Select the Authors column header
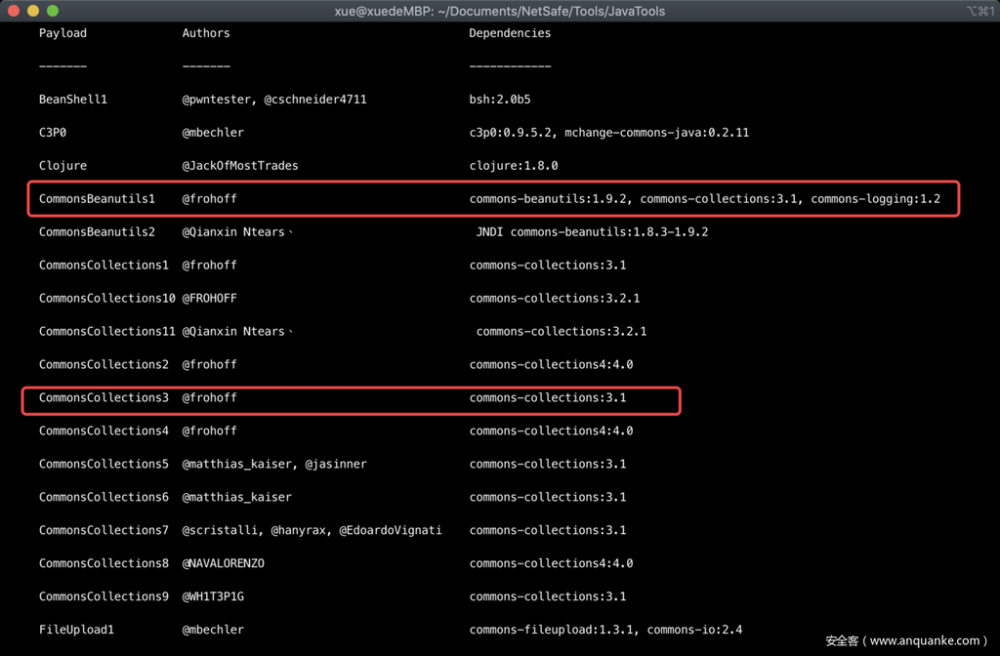The image size is (1000, 656). [205, 33]
